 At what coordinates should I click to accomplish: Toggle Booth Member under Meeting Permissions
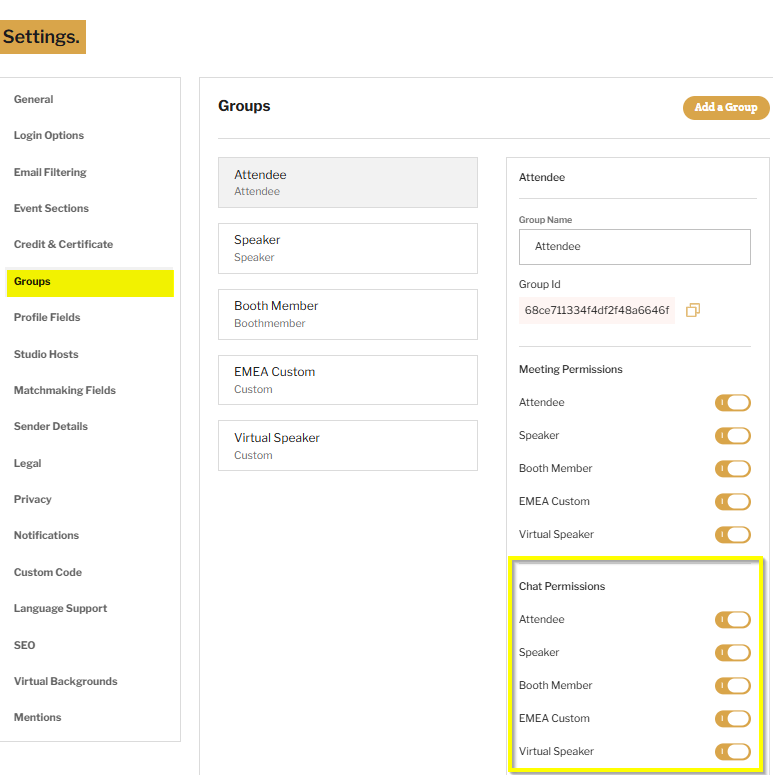[732, 469]
